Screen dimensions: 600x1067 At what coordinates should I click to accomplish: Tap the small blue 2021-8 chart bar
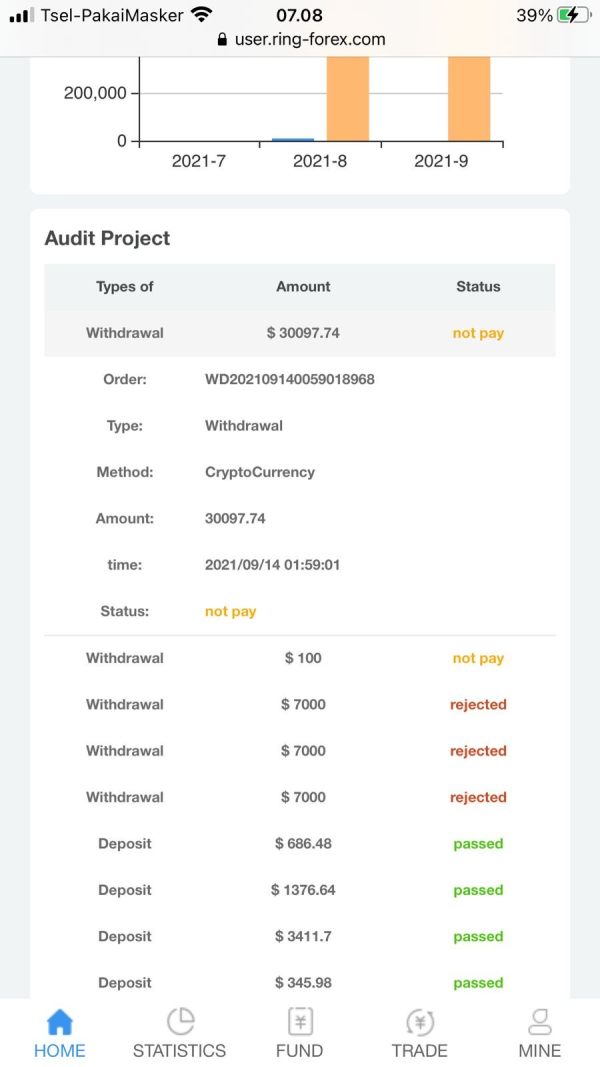(293, 139)
